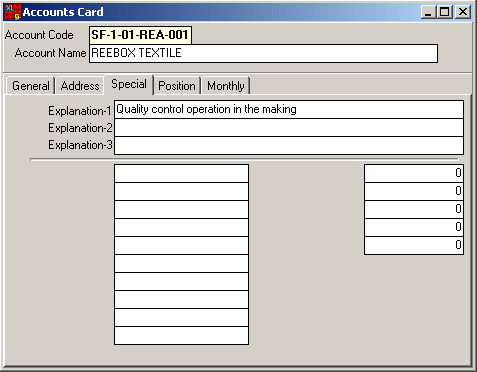Click the empty Explanation-2 field

coord(289,127)
